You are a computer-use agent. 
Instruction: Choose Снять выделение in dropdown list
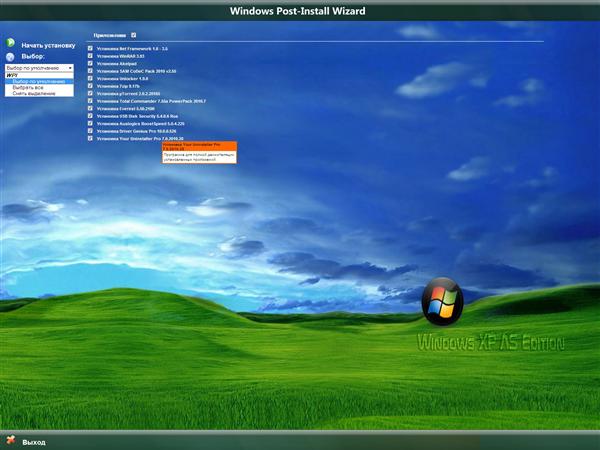39,93
